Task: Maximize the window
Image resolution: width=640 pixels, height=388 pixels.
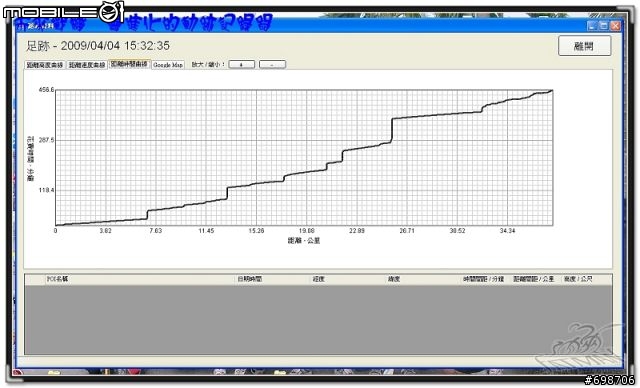Action: tap(603, 26)
